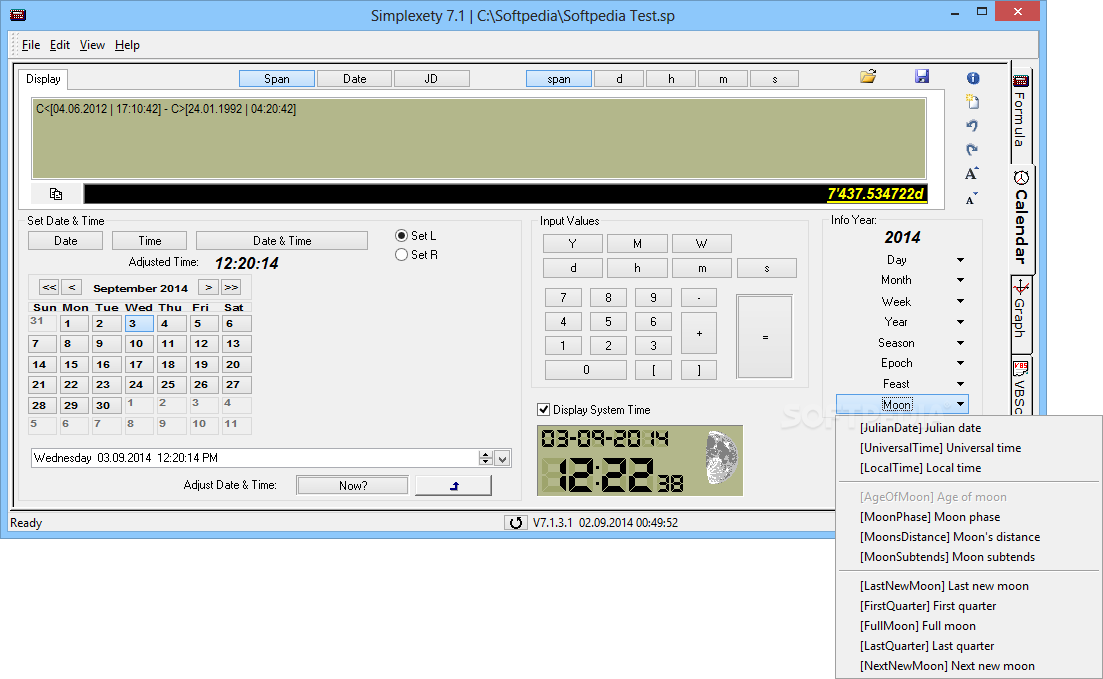Screen dimensions: 1103x679
Task: Expand the Month info dropdown
Action: point(960,280)
